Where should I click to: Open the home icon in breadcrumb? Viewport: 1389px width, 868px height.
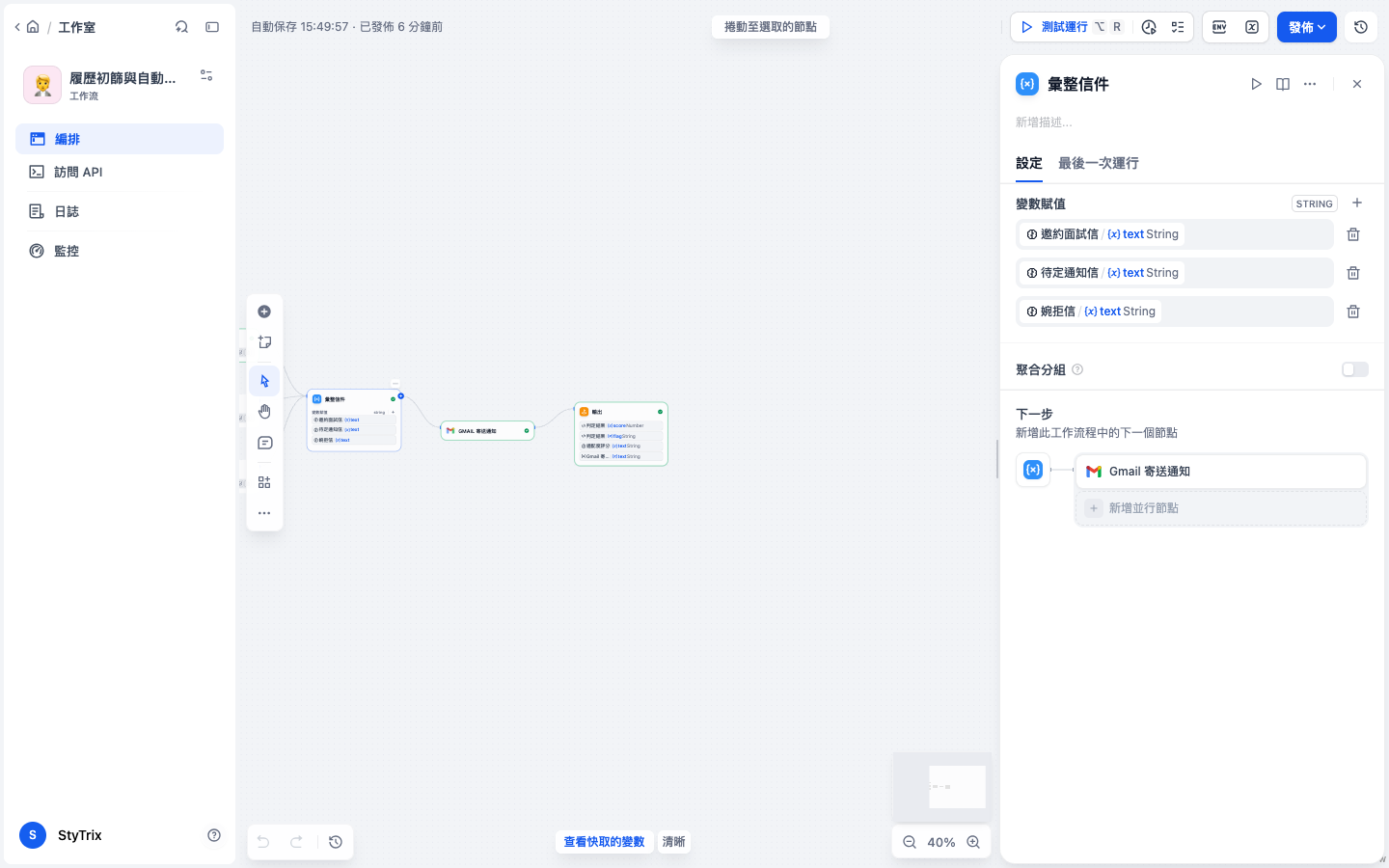(33, 27)
